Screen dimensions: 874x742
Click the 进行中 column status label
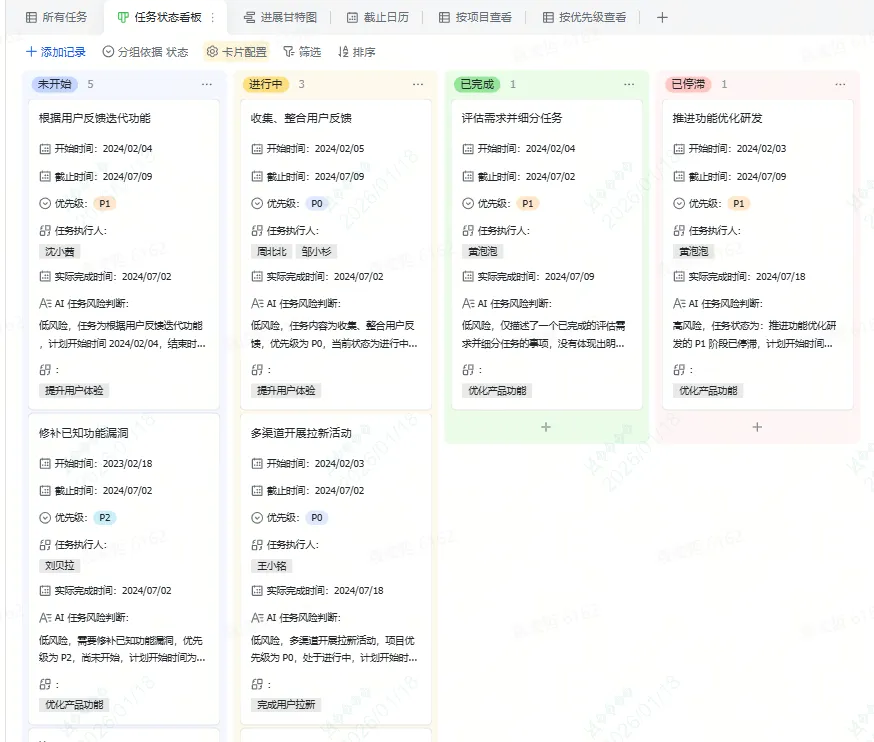click(266, 84)
